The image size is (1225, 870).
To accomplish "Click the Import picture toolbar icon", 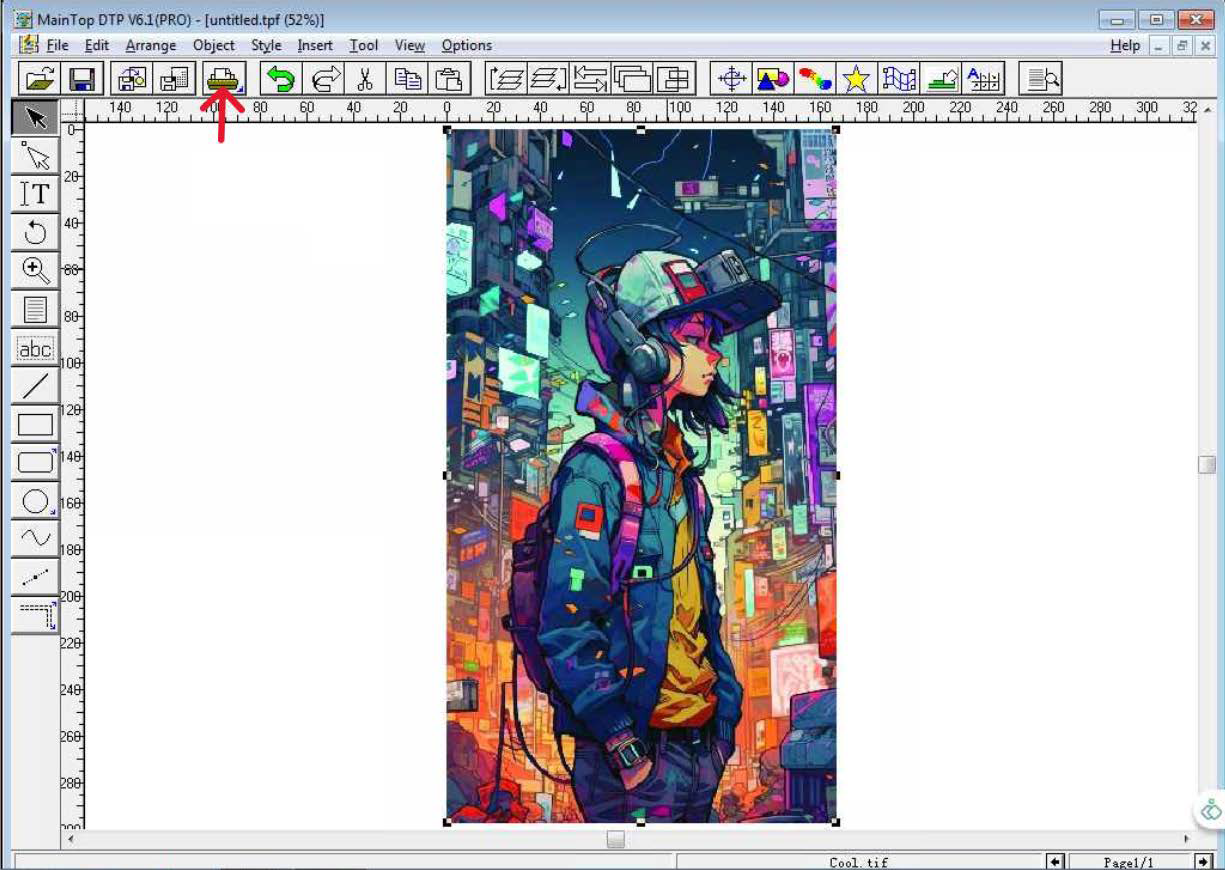I will [132, 78].
